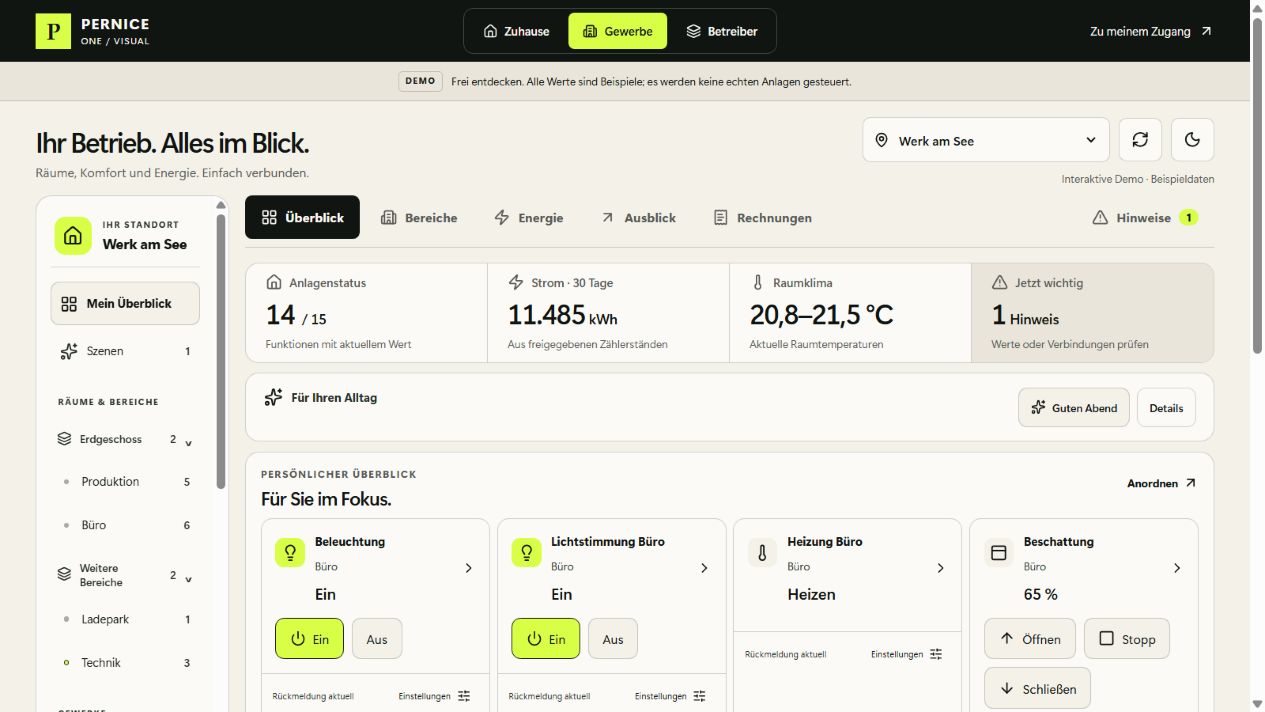Switch to the Bereiche tab
Screen dimensions: 1265x712
419,217
